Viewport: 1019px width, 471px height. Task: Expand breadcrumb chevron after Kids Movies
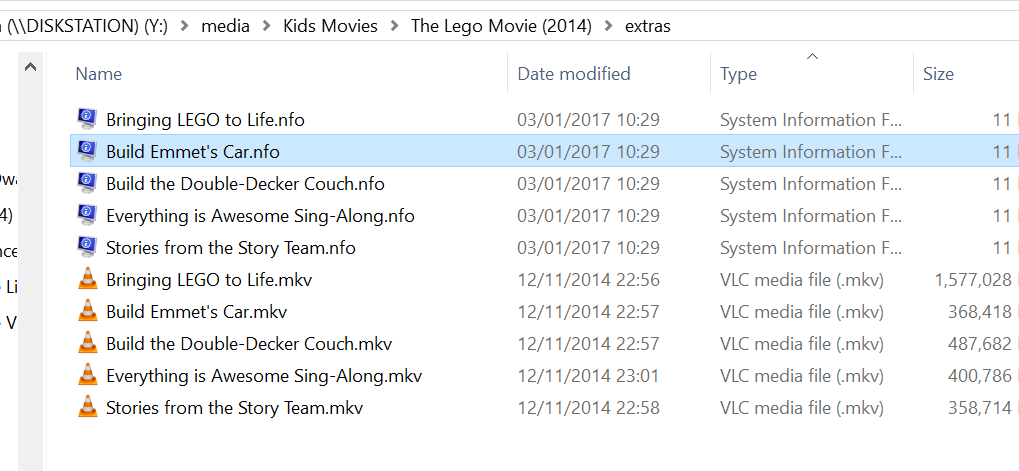pos(395,26)
